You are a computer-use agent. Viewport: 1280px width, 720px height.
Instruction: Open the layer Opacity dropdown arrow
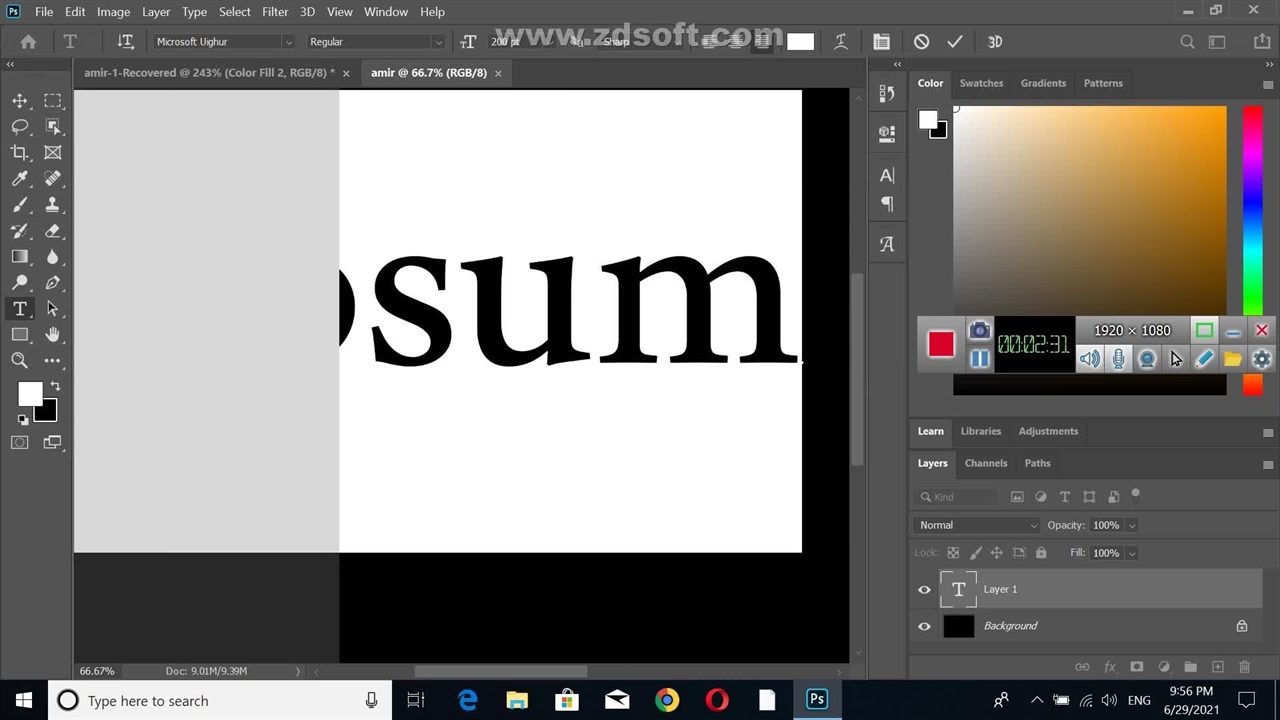[x=1132, y=526]
